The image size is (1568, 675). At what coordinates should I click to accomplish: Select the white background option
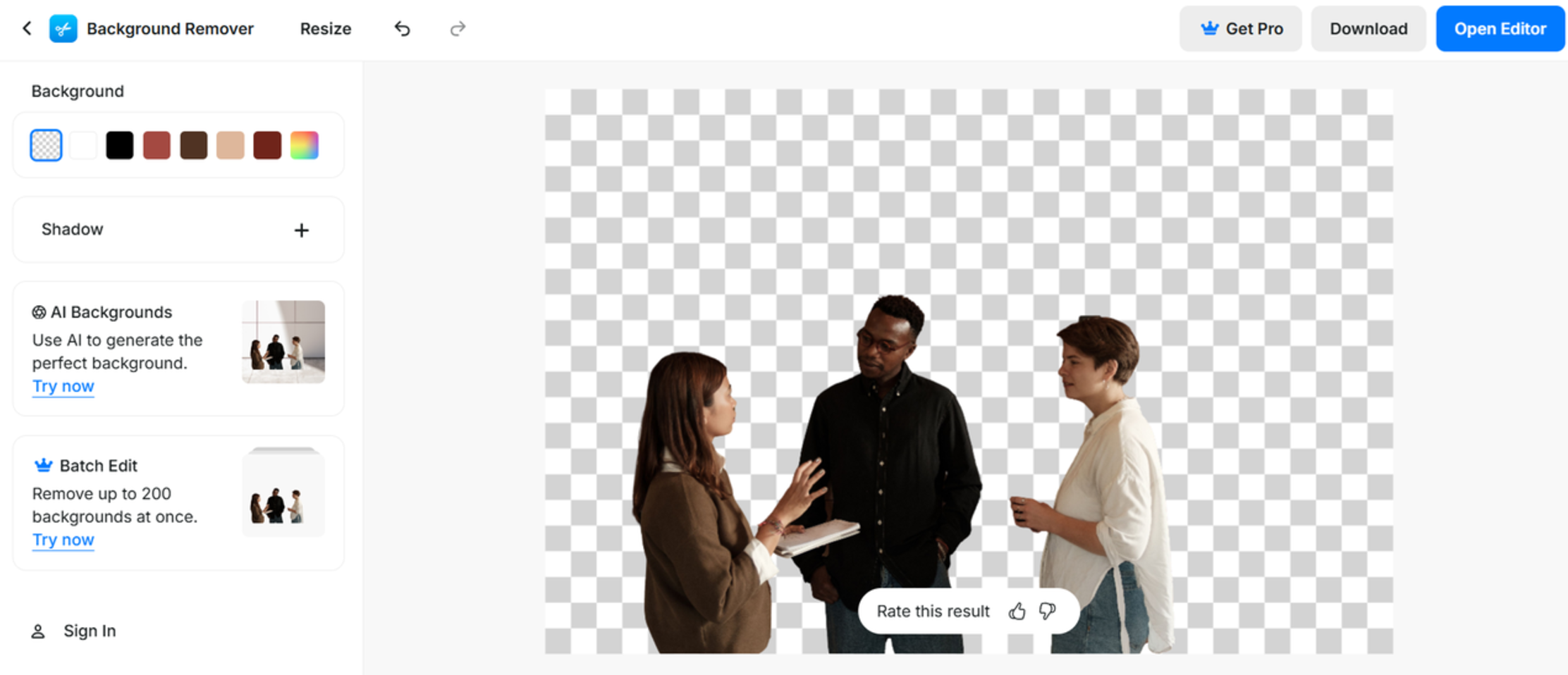83,145
